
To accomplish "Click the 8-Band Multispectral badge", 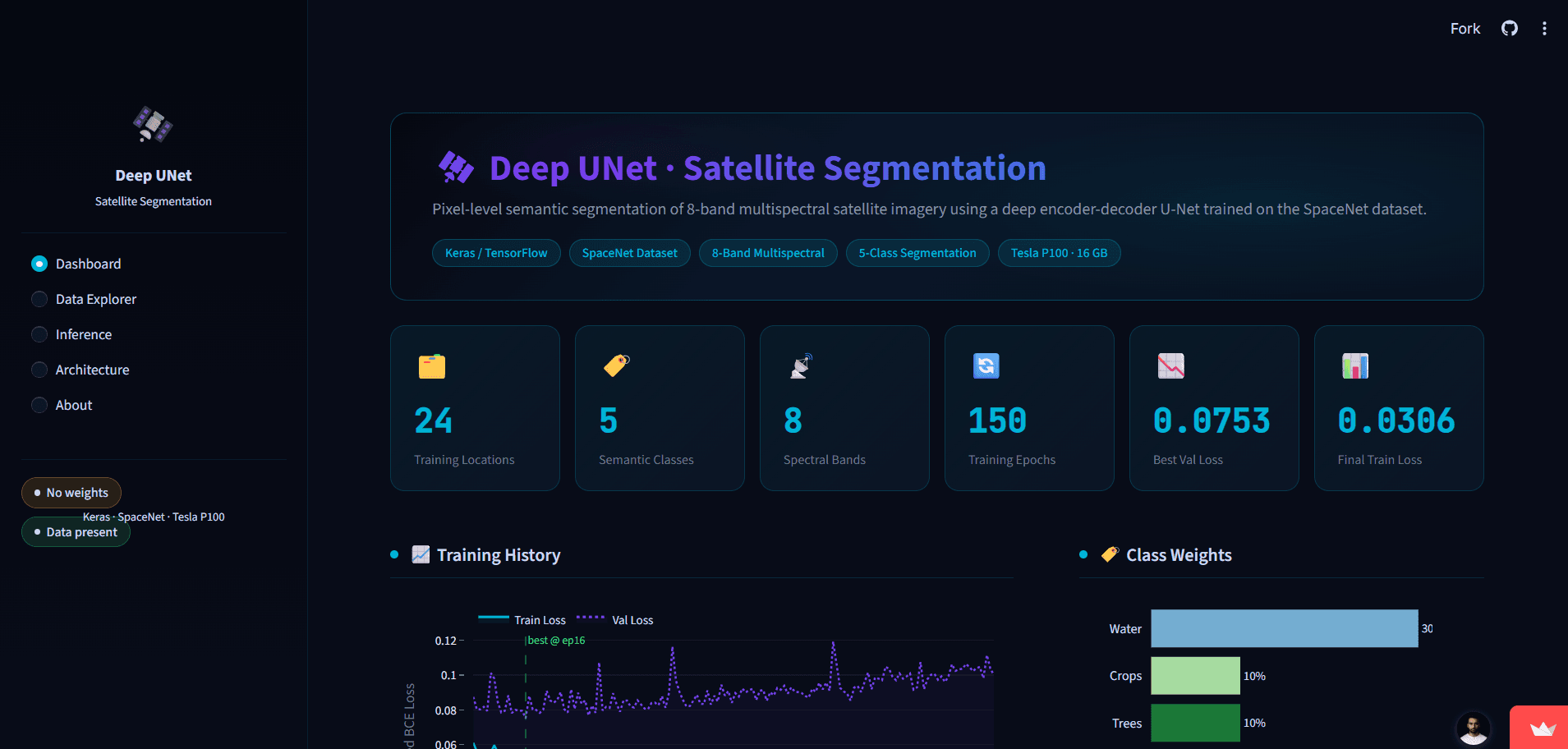I will coord(768,253).
